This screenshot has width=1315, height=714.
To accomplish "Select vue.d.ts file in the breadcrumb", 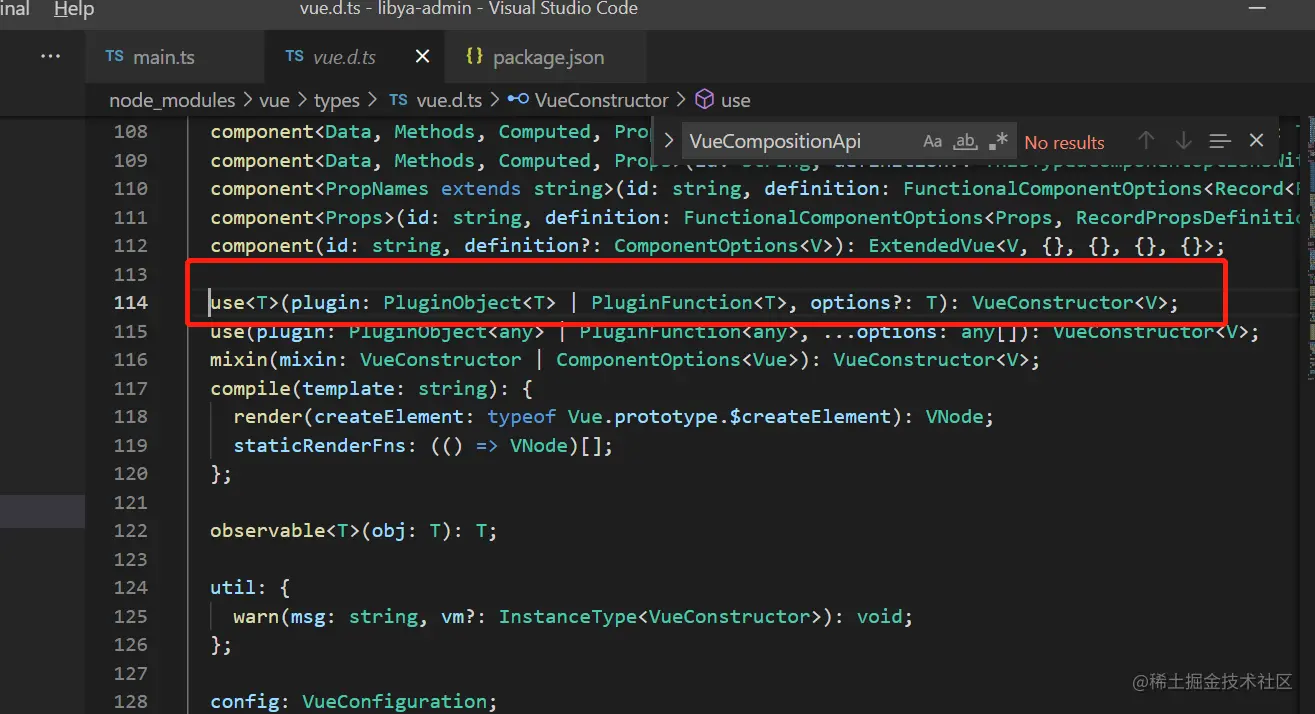I will pos(449,100).
